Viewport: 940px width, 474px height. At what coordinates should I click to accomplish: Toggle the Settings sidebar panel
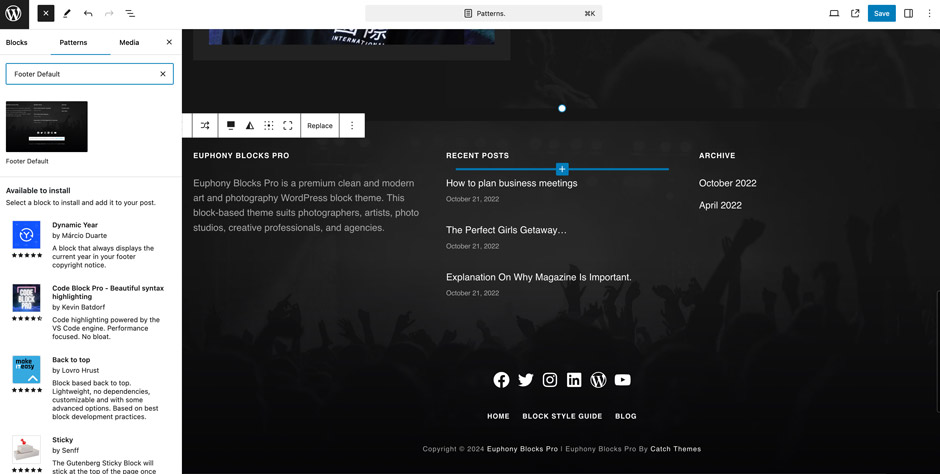pos(908,14)
